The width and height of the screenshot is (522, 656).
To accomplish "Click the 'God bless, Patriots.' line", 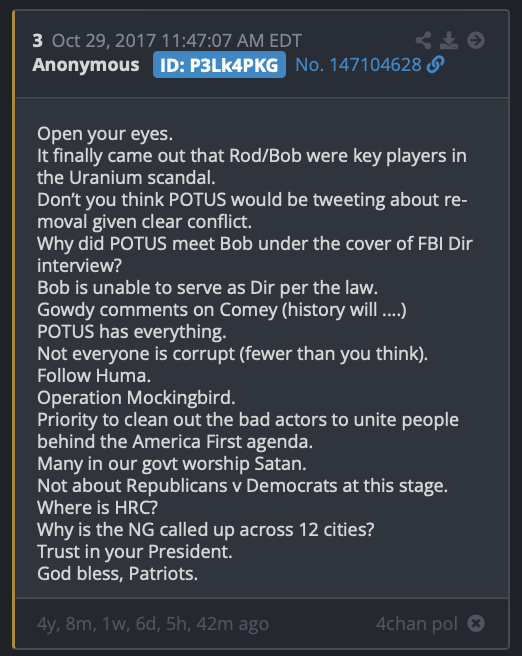I will tap(118, 574).
